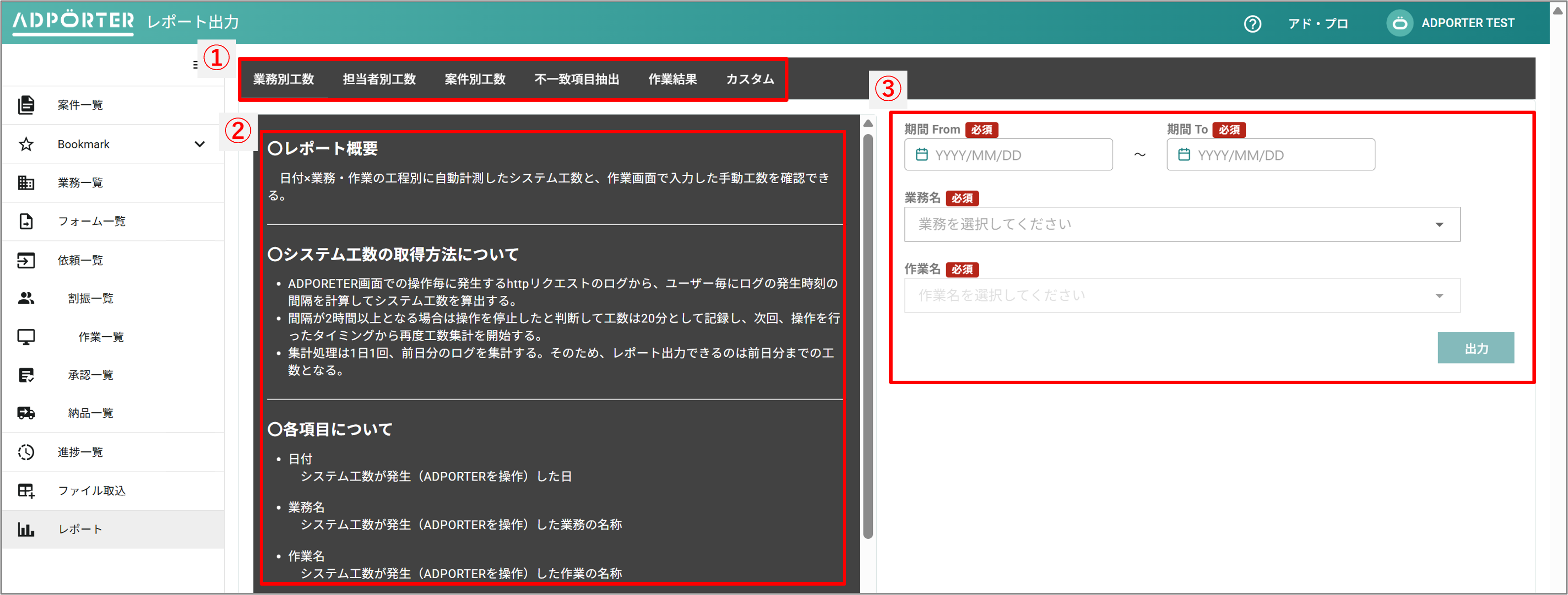Open 作業一覧 via the monitor icon
This screenshot has height=595, width=1568.
pos(26,336)
